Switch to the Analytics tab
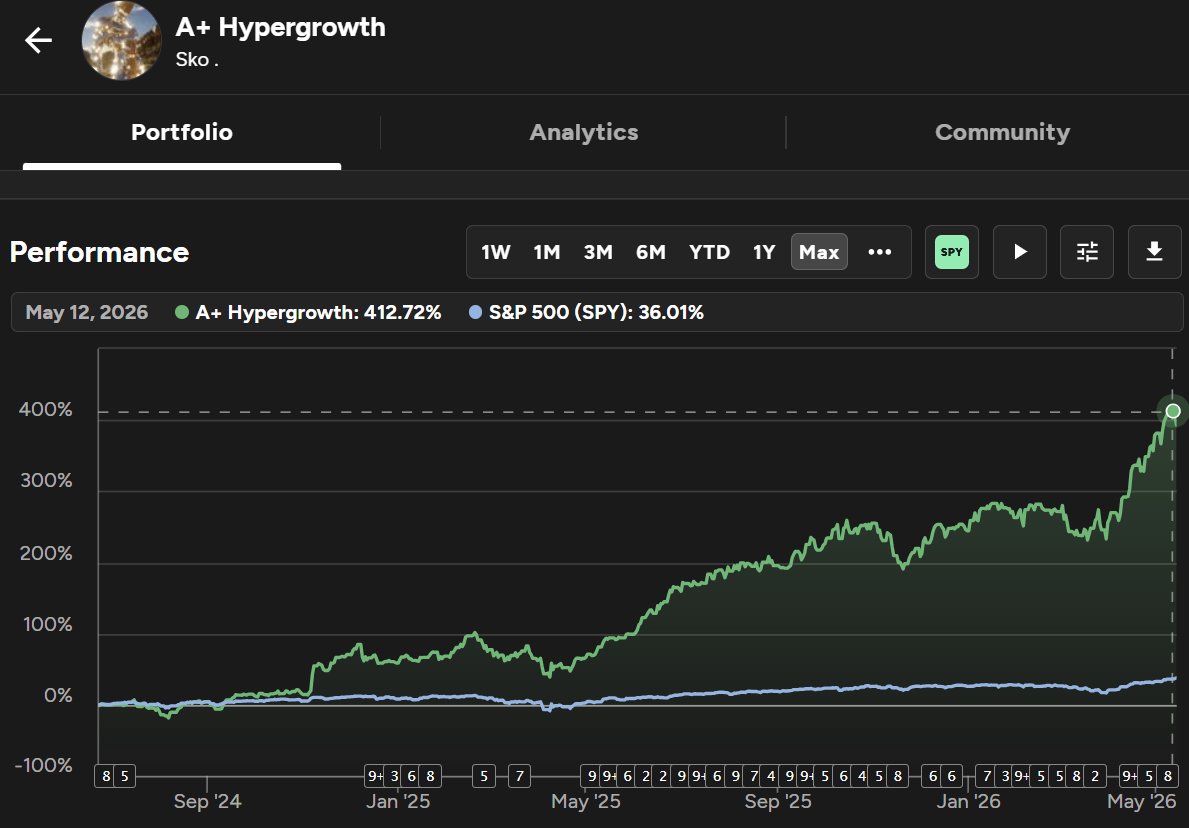This screenshot has height=828, width=1189. tap(584, 133)
